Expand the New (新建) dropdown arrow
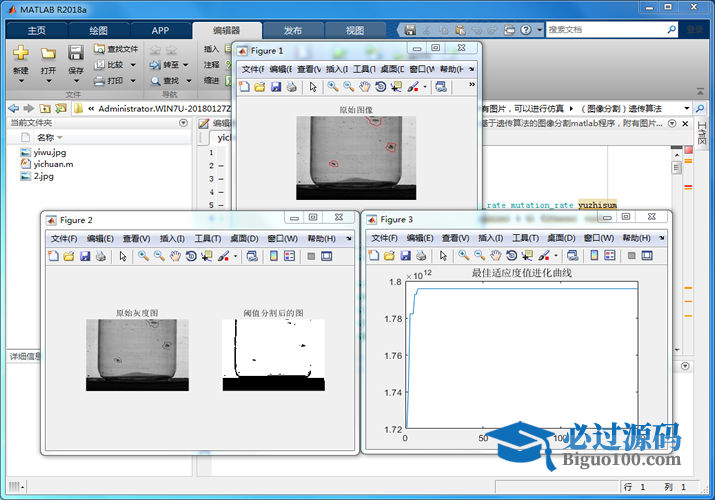 (x=21, y=81)
